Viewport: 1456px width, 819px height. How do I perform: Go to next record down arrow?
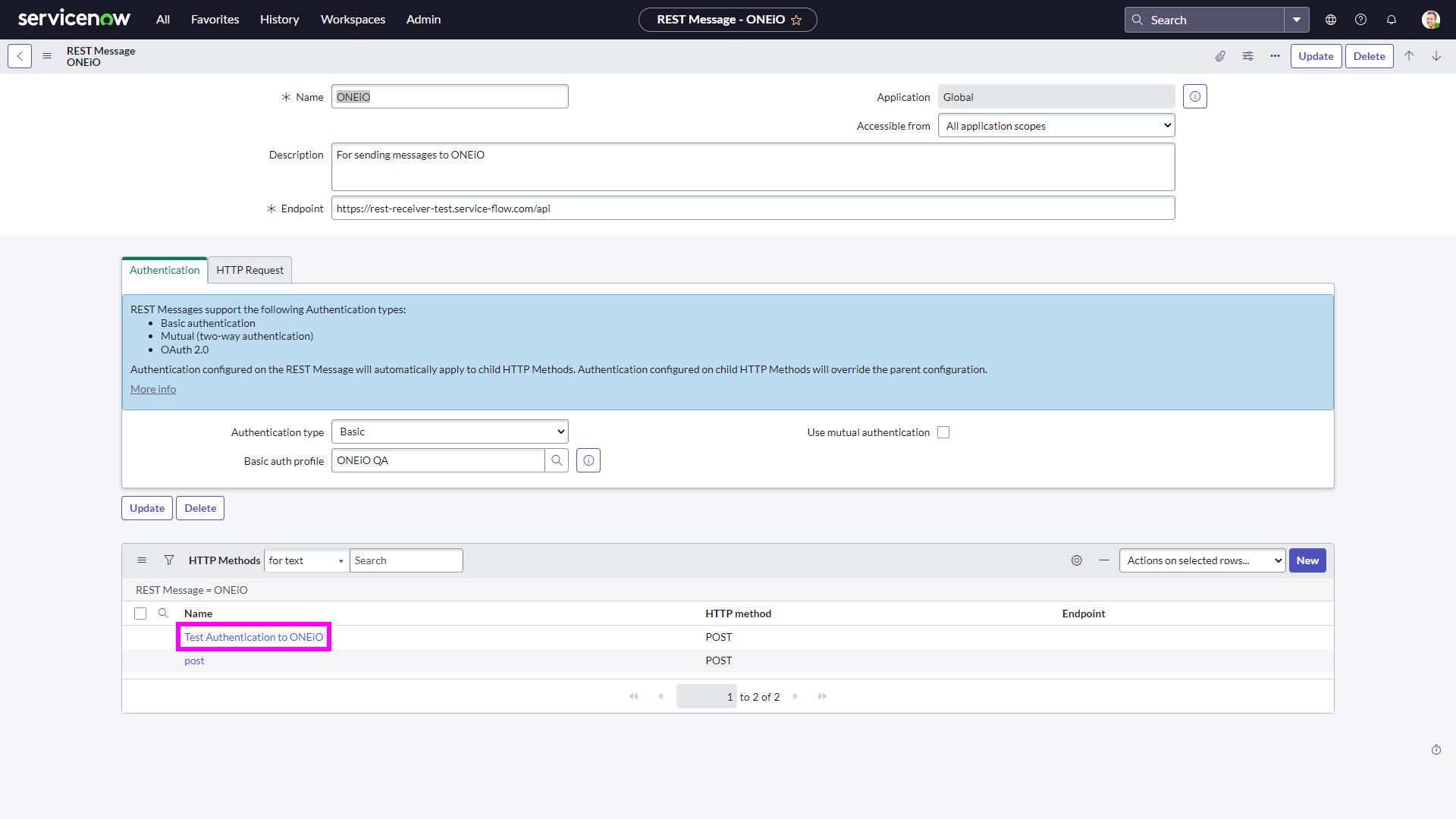click(x=1436, y=56)
